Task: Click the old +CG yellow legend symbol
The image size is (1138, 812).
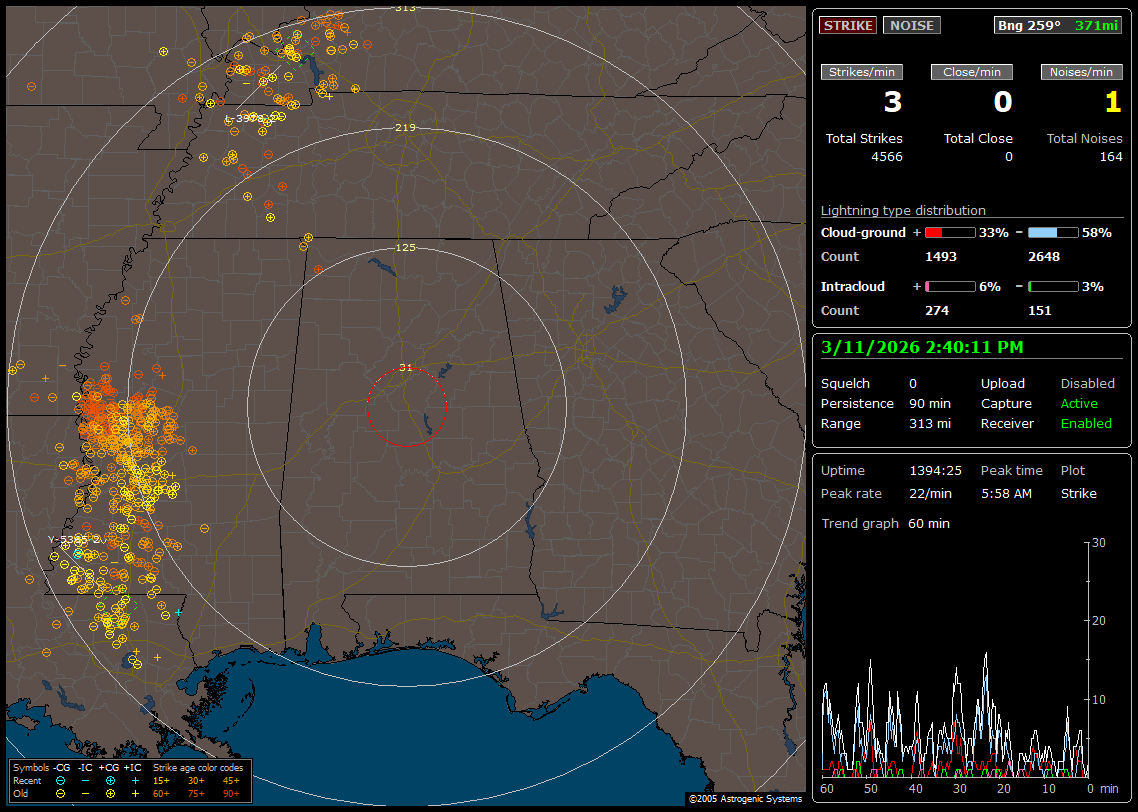Action: [x=110, y=793]
